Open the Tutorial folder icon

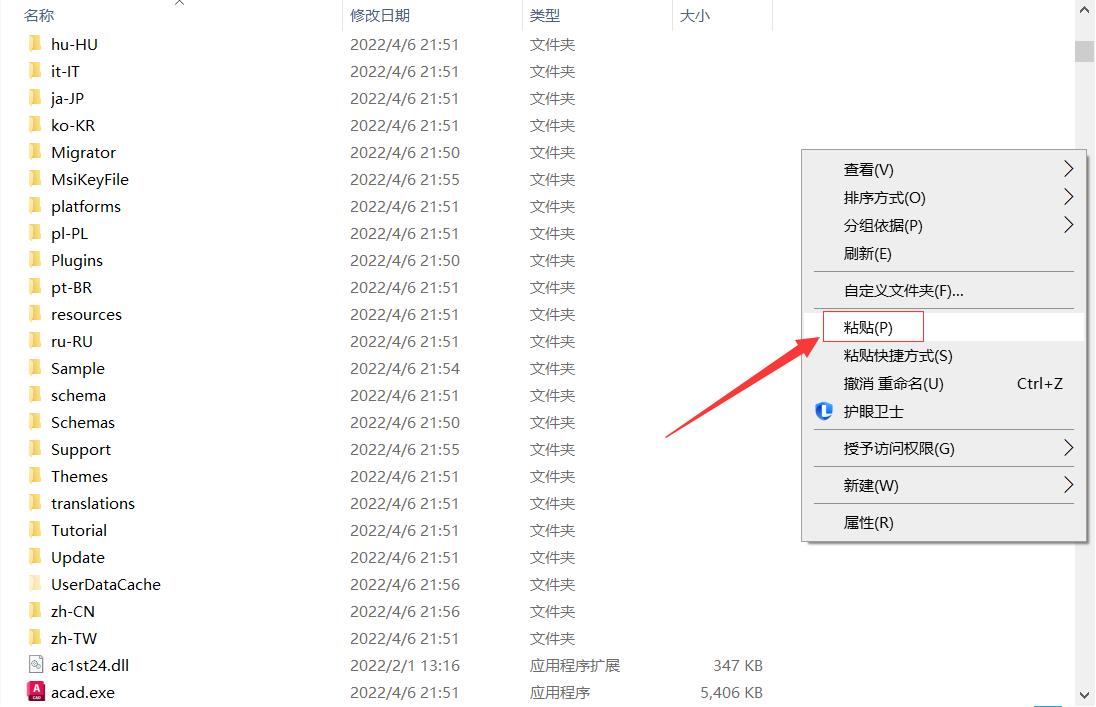pos(36,530)
